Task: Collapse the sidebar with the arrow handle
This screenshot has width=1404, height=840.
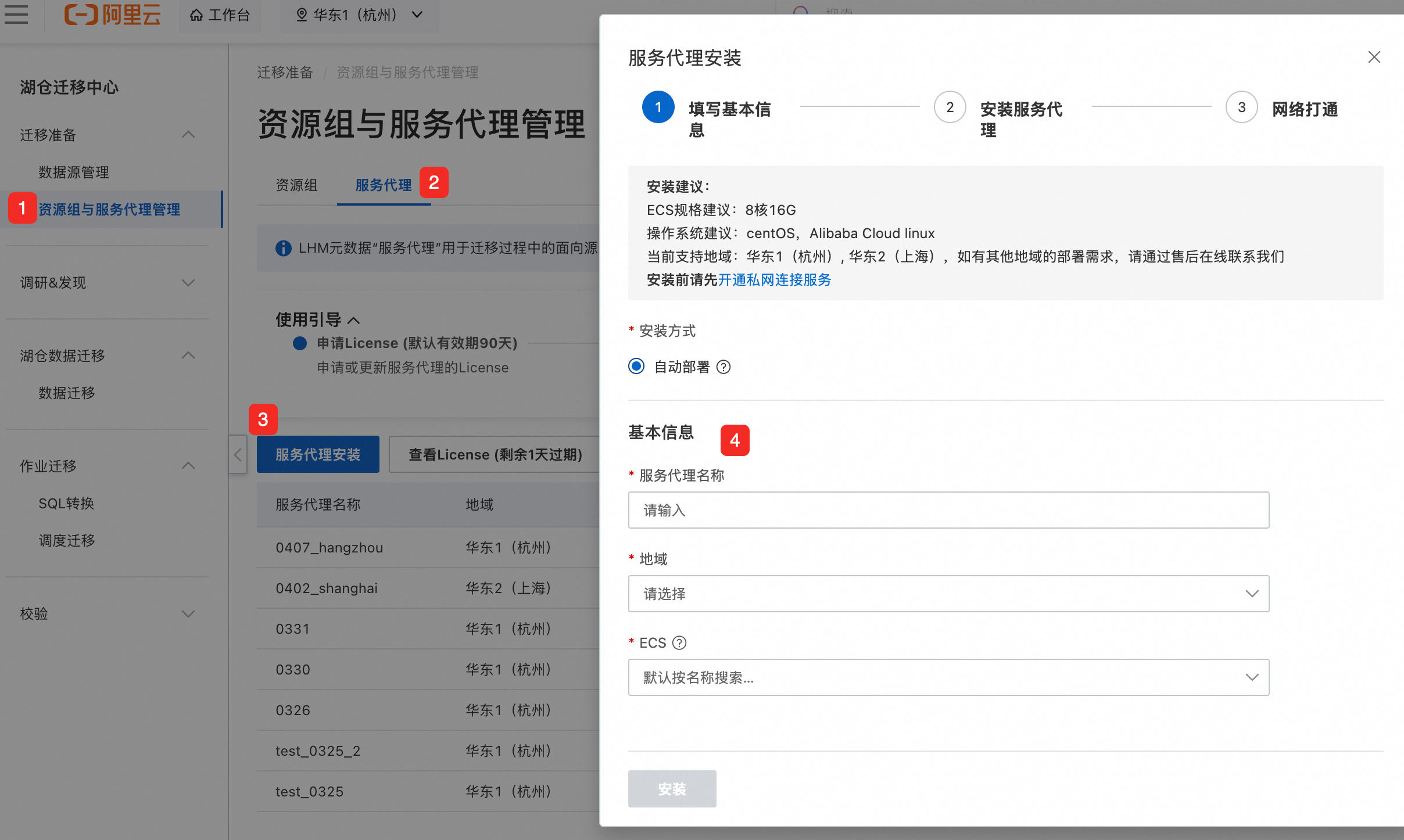Action: coord(238,454)
